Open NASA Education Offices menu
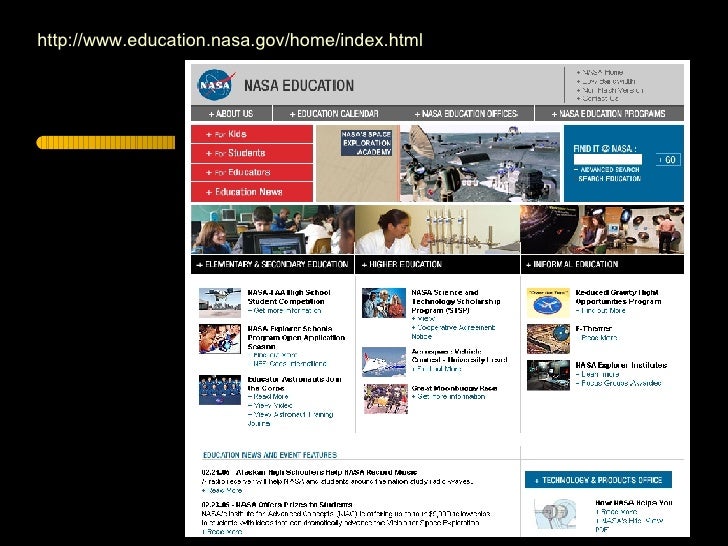728x546 pixels. 466,113
